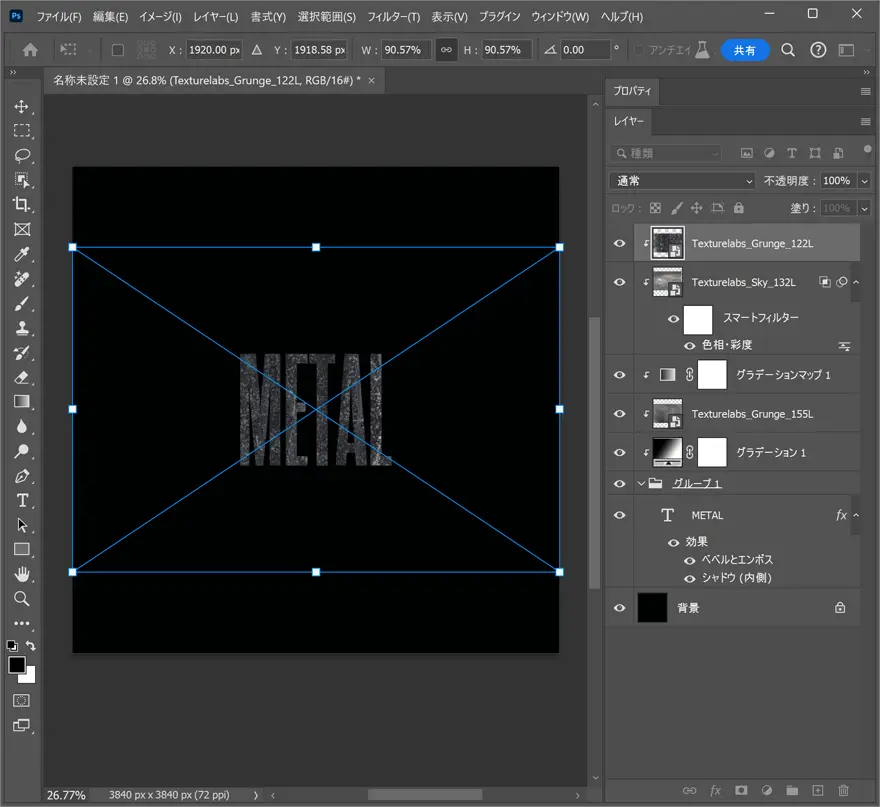Swap foreground and background colors
880x807 pixels.
(31, 646)
